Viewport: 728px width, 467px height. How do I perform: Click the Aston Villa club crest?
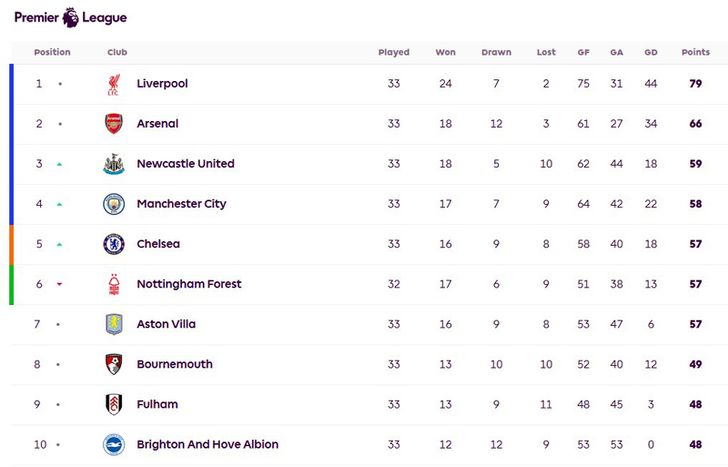[x=114, y=324]
